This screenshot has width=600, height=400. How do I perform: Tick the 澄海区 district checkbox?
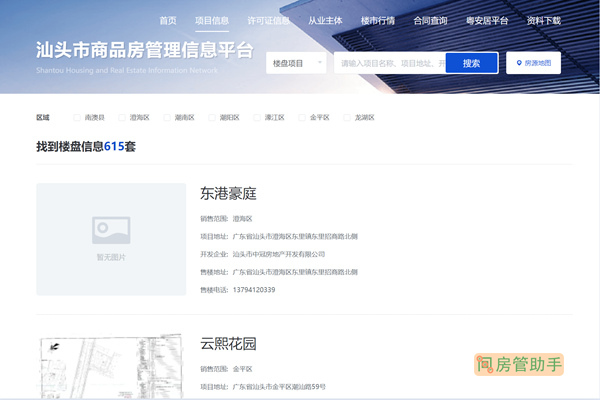[122, 118]
